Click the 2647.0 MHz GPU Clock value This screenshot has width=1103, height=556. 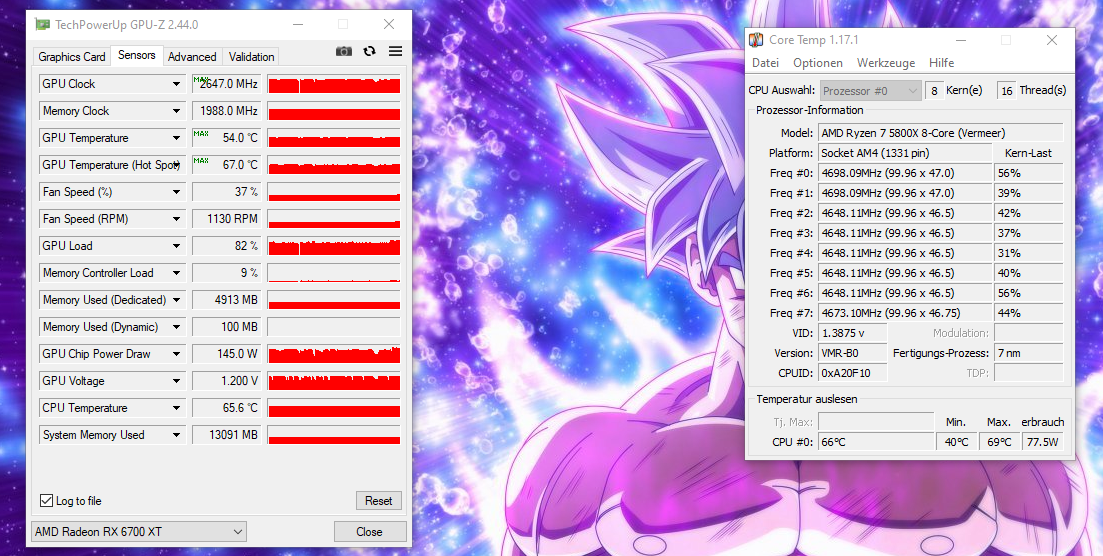[226, 84]
